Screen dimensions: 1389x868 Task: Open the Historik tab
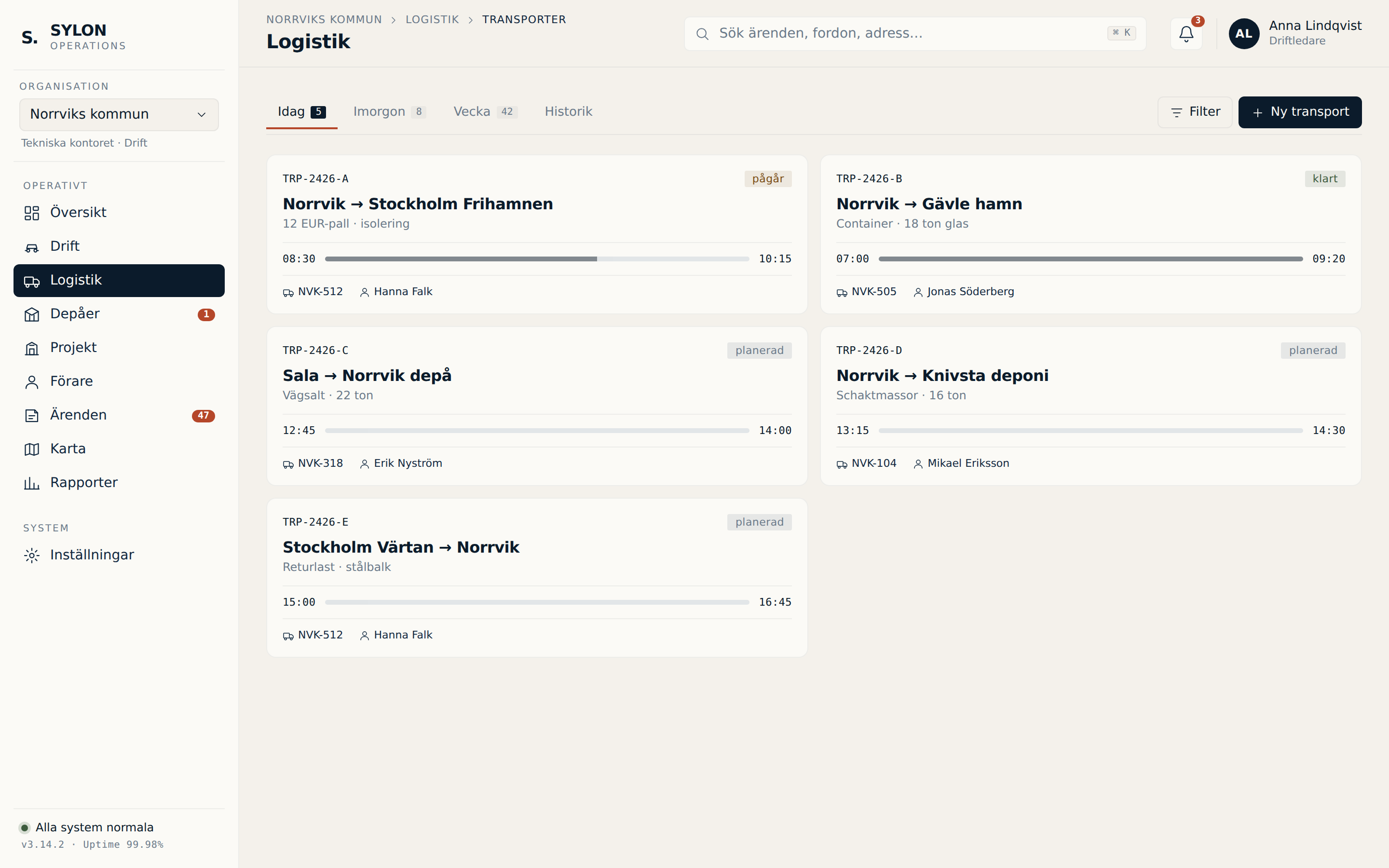568,112
